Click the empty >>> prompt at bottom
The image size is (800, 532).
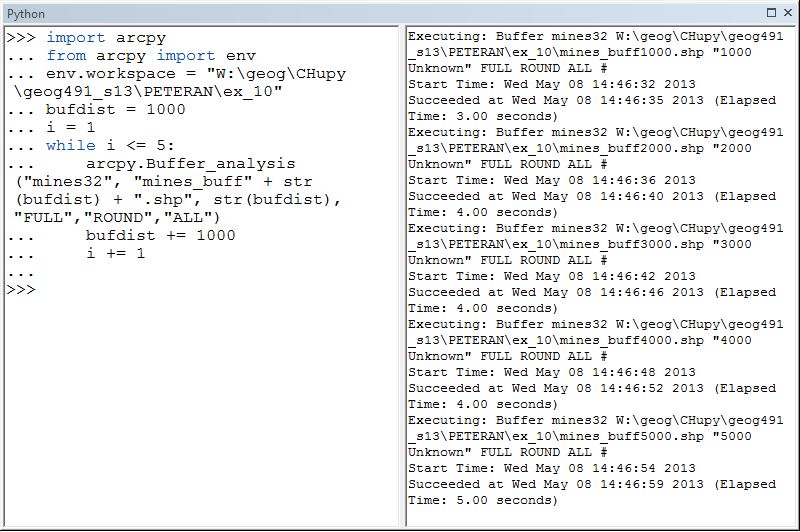tap(21, 290)
